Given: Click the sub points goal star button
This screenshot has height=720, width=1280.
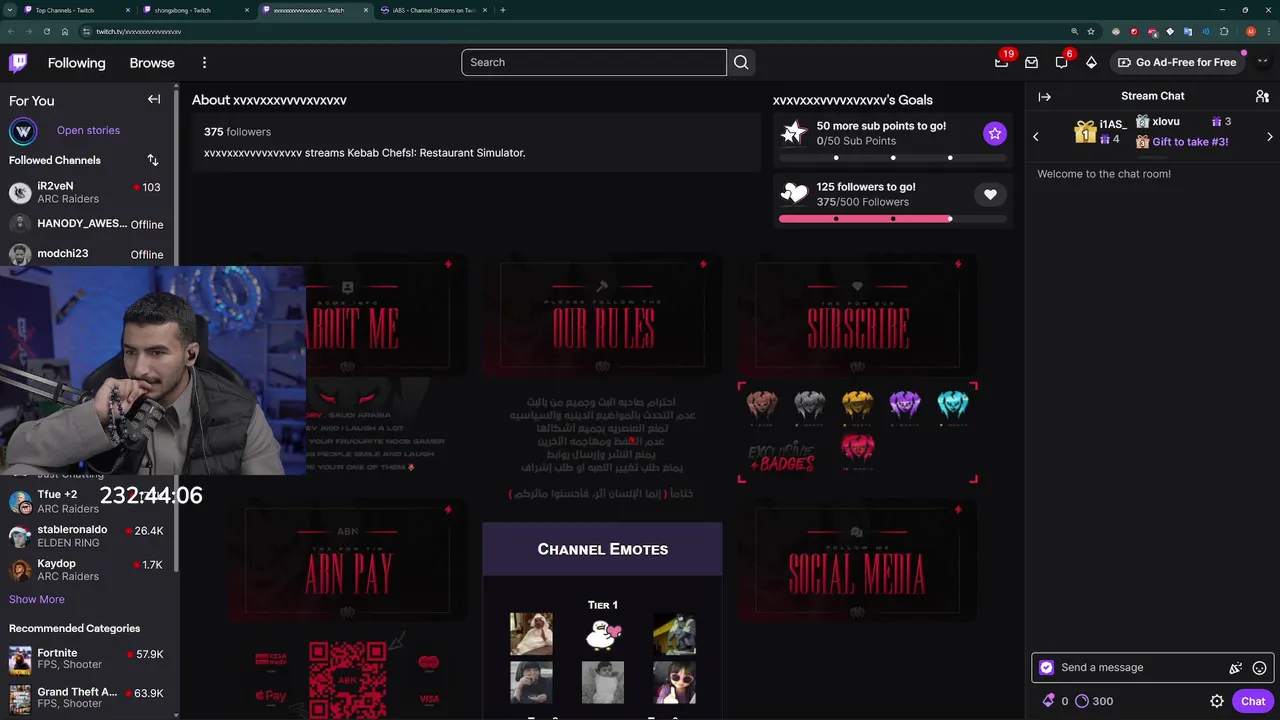Looking at the screenshot, I should point(994,133).
